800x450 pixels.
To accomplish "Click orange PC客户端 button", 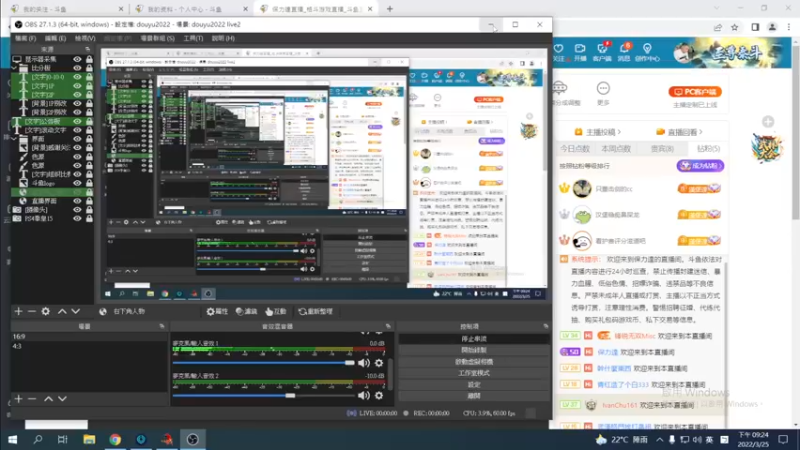I will click(695, 92).
